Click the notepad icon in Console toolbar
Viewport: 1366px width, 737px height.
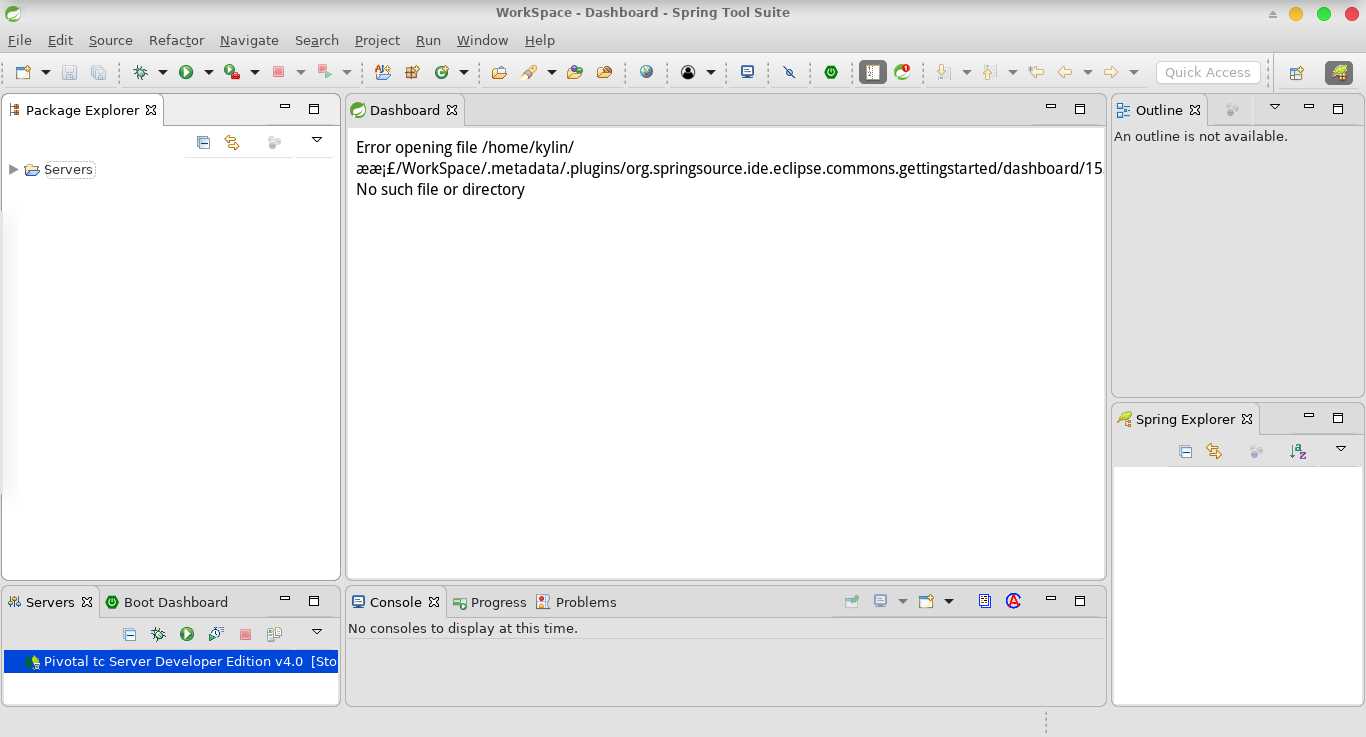click(x=985, y=601)
